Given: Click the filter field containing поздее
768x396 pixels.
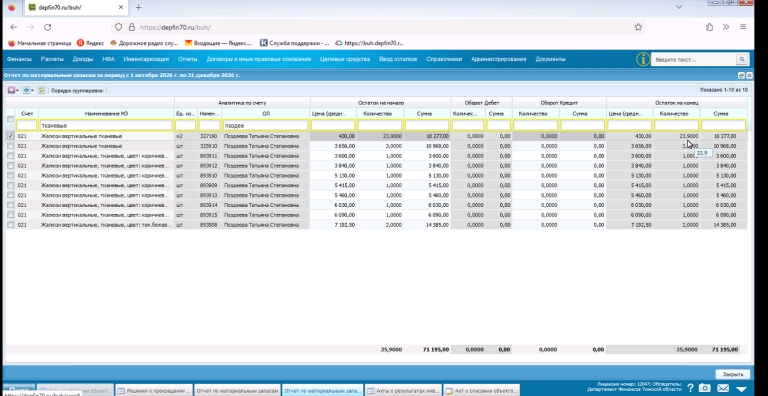Looking at the screenshot, I should (265, 125).
